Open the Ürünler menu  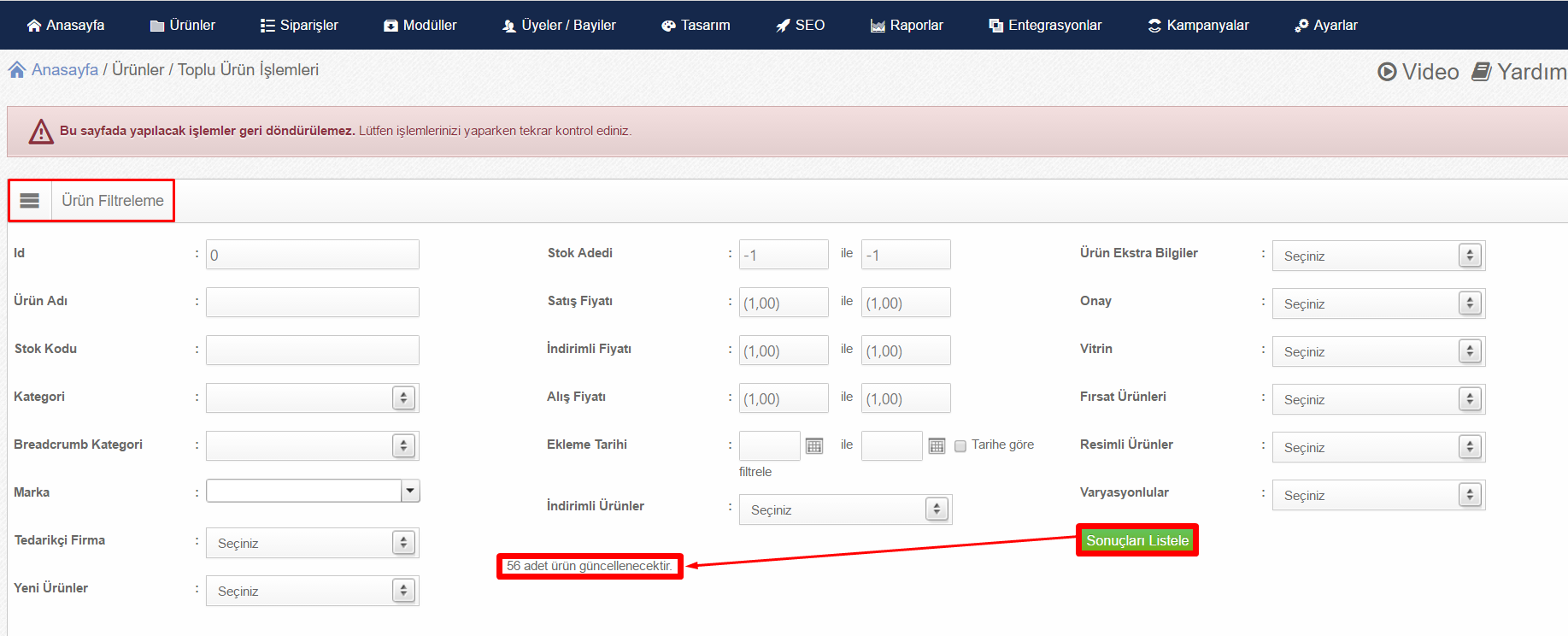183,26
